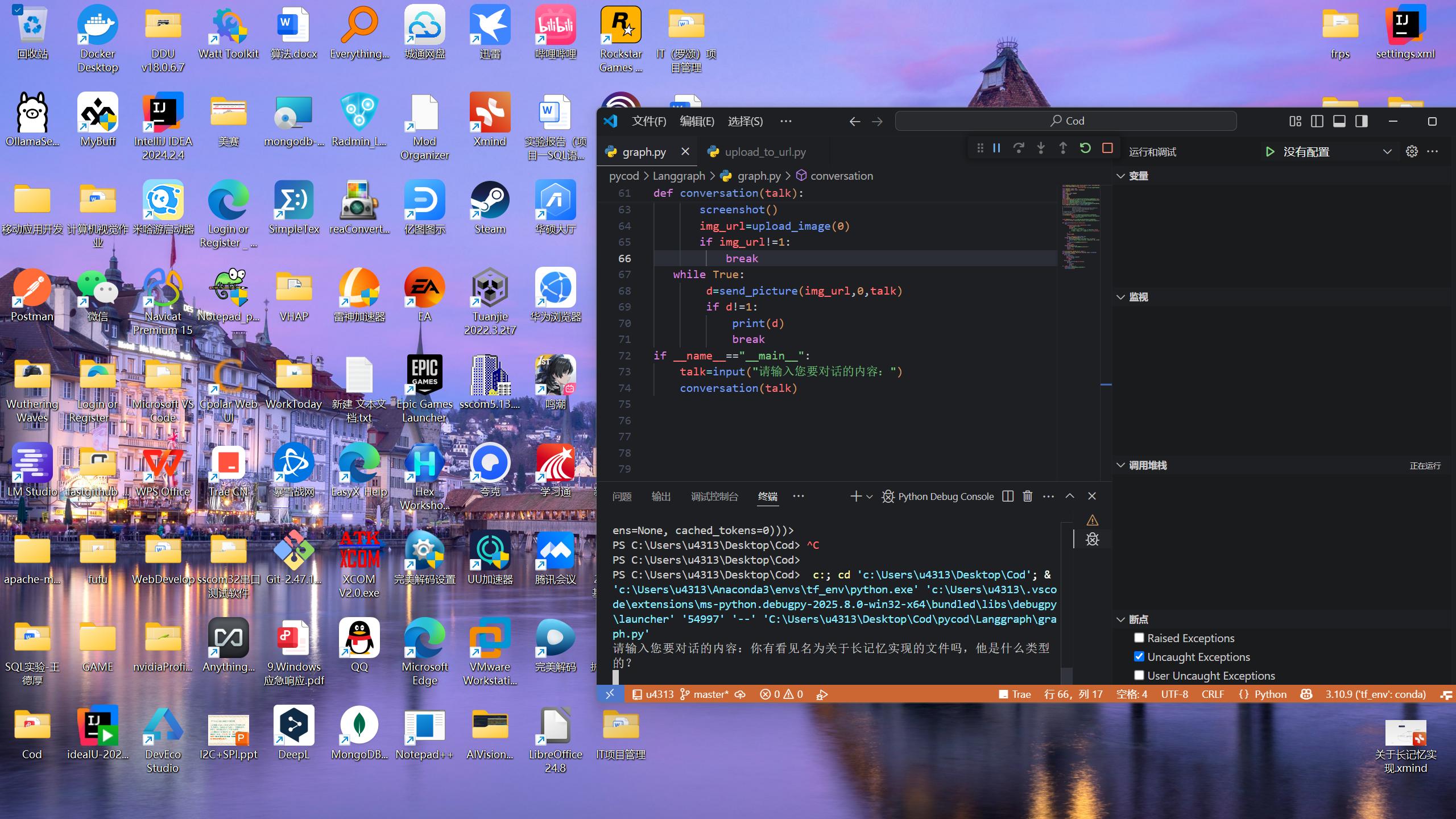1456x819 pixels.
Task: Select the Postman desktop icon
Action: [x=32, y=295]
